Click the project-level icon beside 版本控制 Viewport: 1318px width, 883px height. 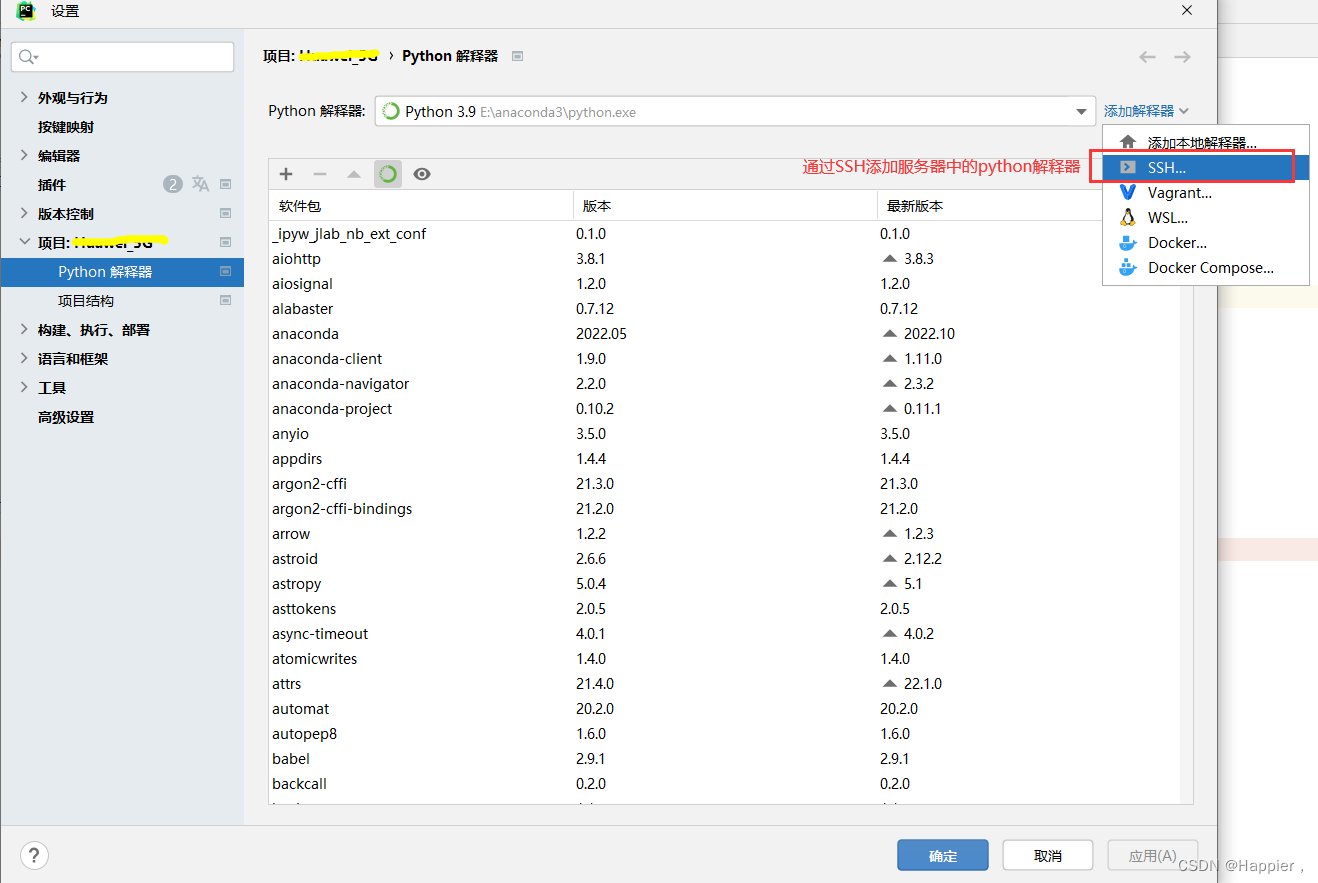tap(225, 213)
